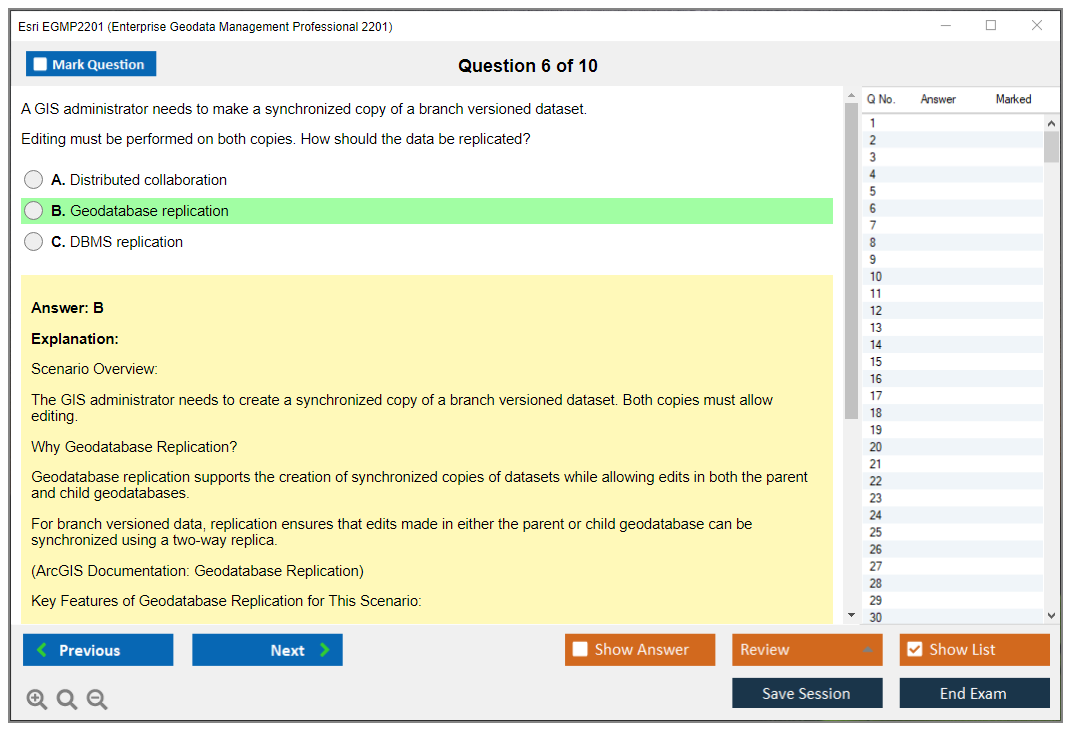Click the Explanation: heading
Screen dimensions: 1075x735
(x=75, y=339)
